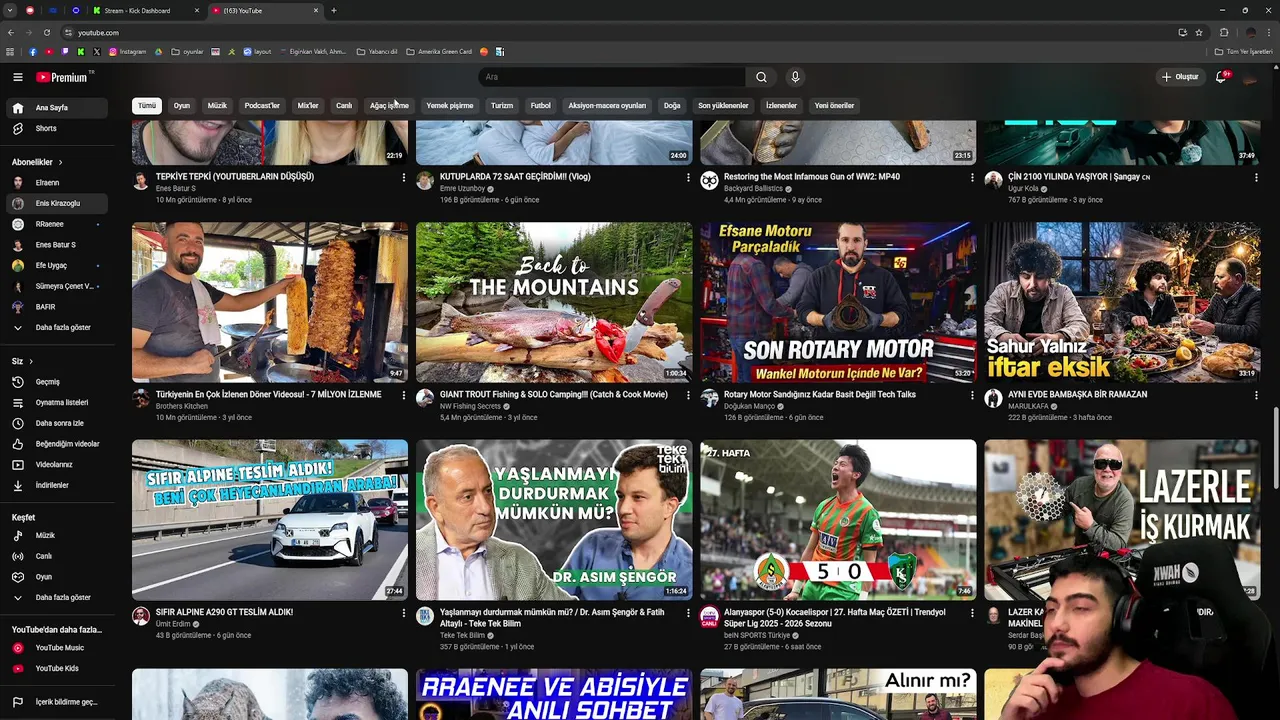Click the search magnifier button

tap(761, 77)
